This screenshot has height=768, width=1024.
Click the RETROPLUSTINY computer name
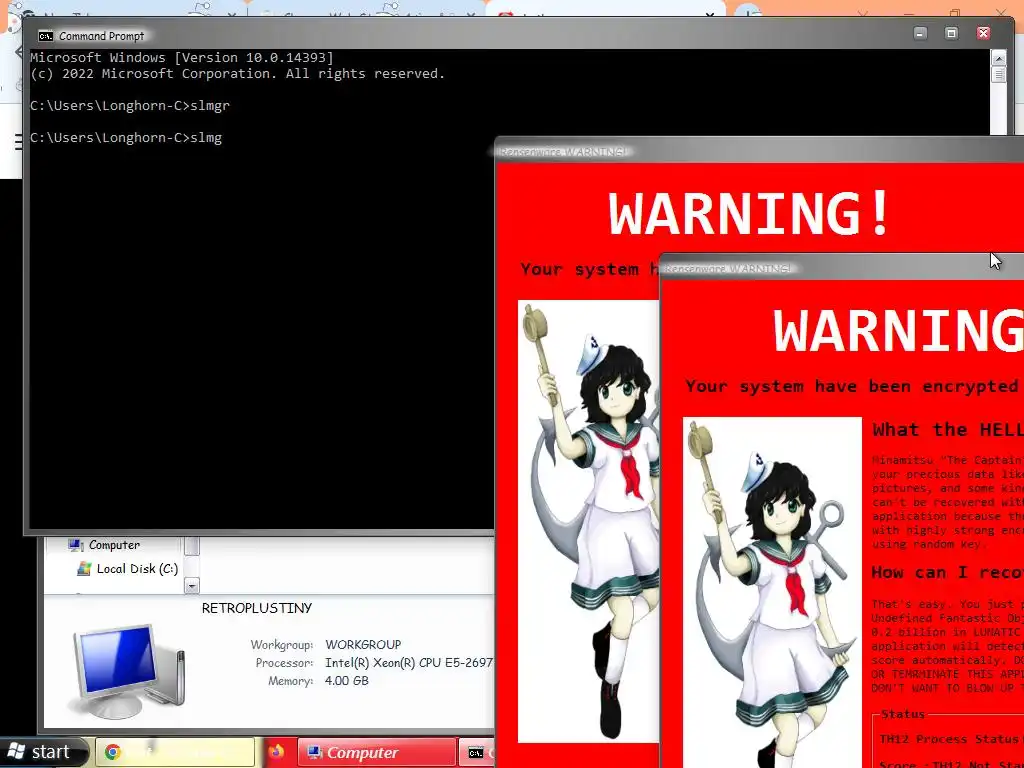point(257,608)
